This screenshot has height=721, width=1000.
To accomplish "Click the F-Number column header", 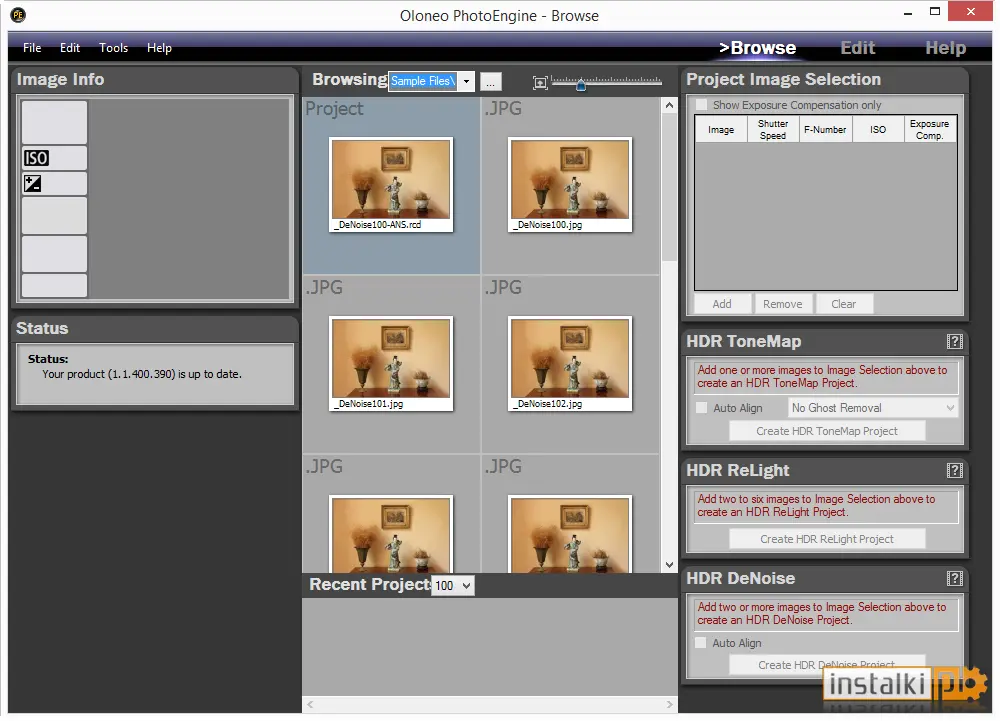I will tap(825, 129).
